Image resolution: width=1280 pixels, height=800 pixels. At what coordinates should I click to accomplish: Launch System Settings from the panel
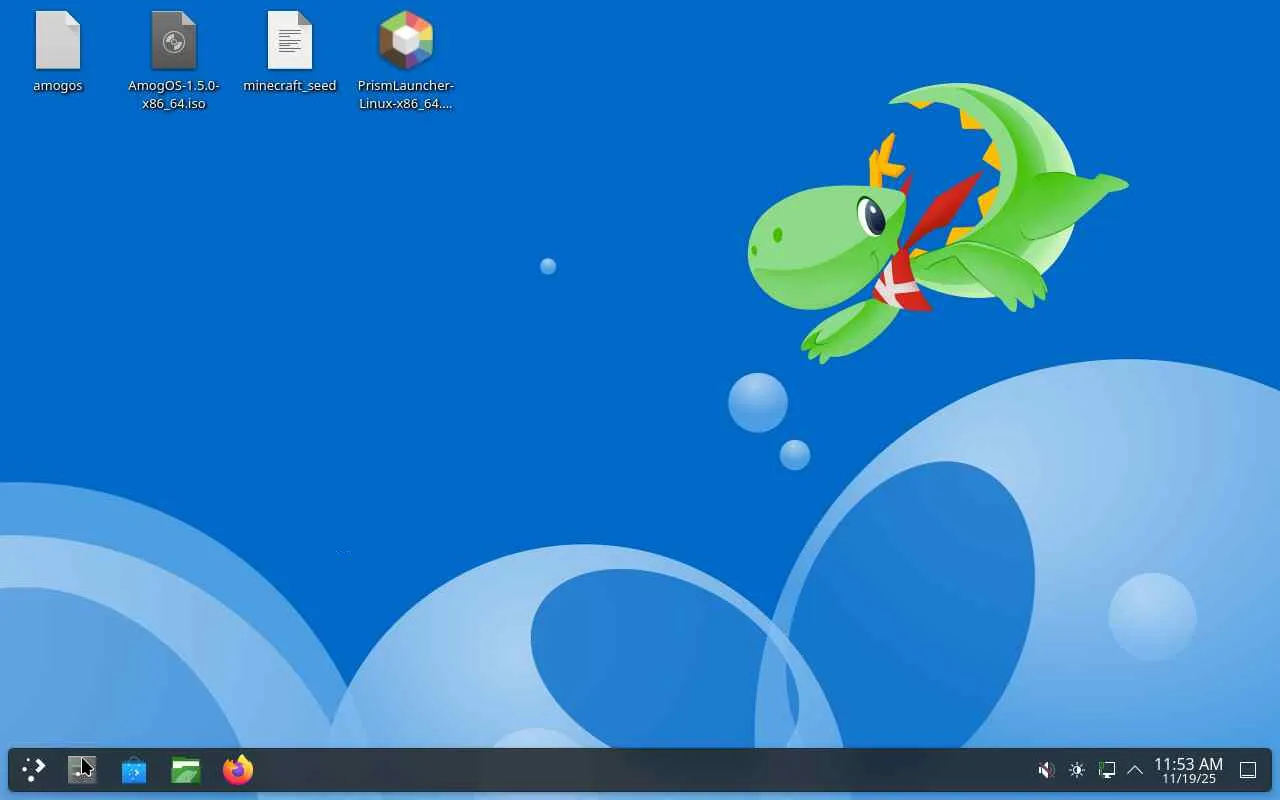tap(82, 770)
